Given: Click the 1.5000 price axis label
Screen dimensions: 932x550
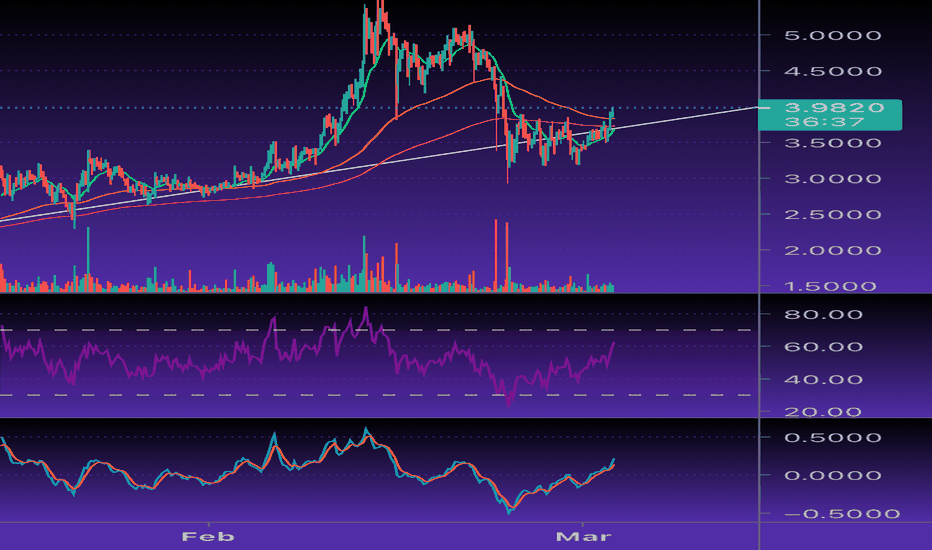Looking at the screenshot, I should tap(830, 287).
